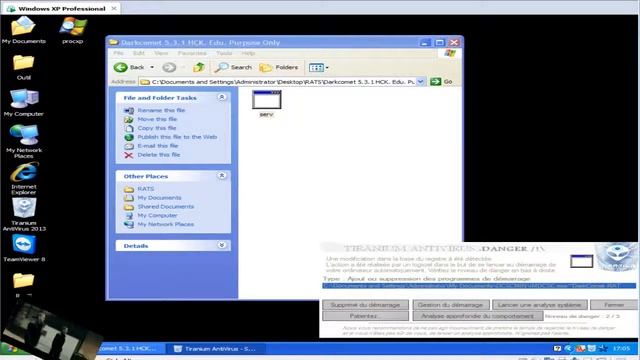The width and height of the screenshot is (640, 360).
Task: Open Search pane in Explorer
Action: (x=233, y=67)
